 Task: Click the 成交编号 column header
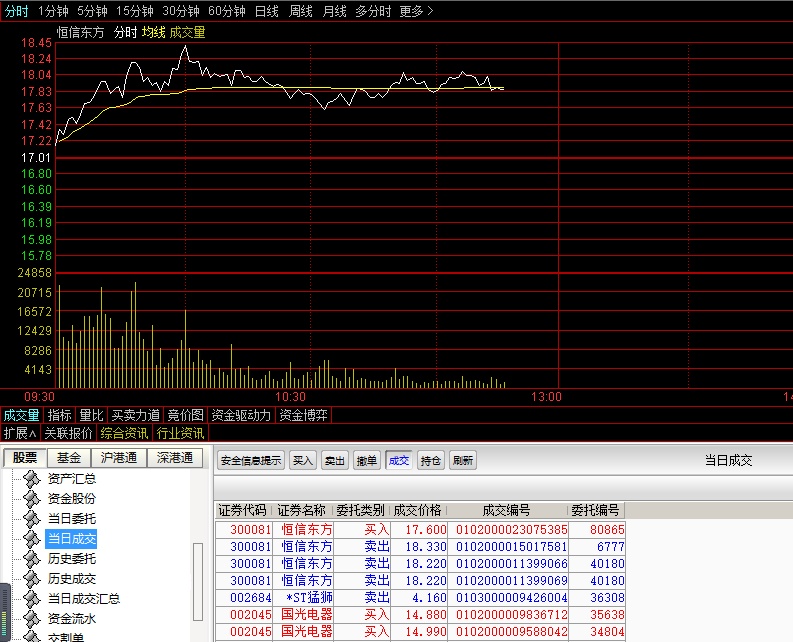[506, 510]
